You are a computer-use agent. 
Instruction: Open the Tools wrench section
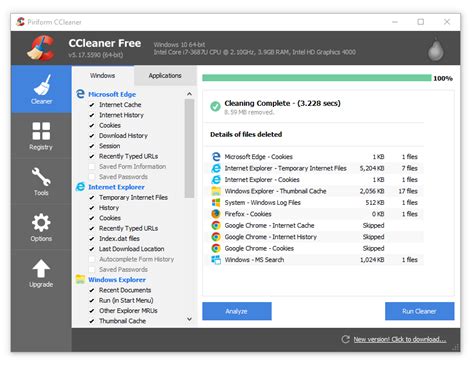[x=41, y=181]
